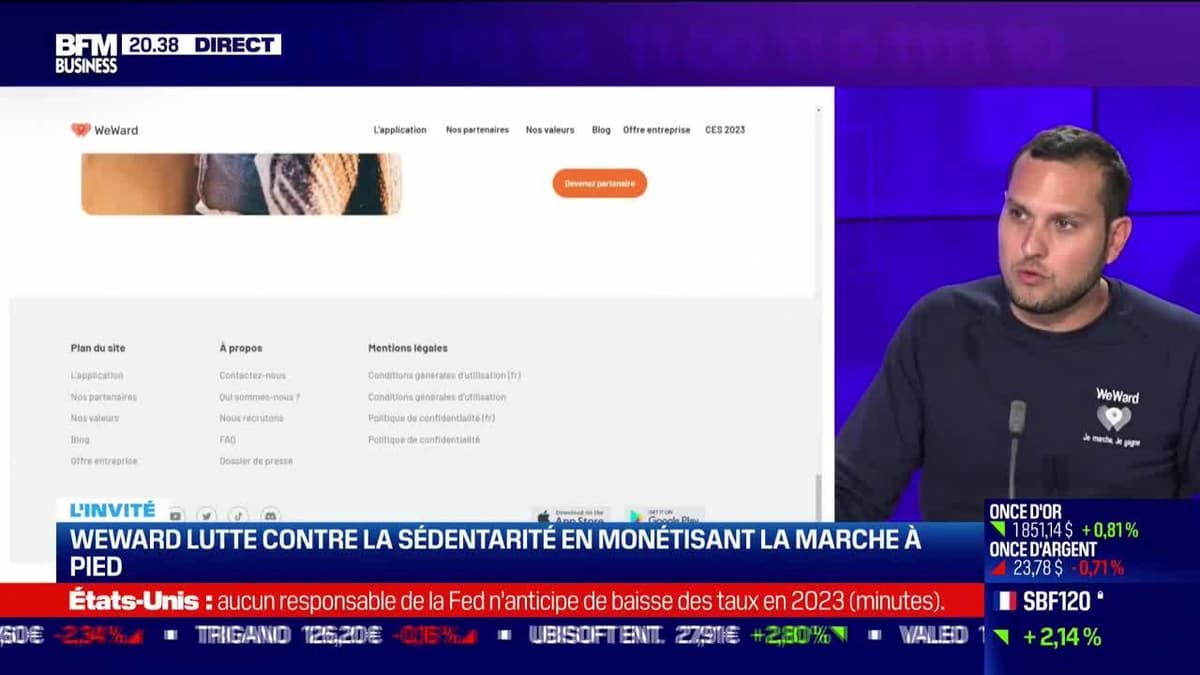The width and height of the screenshot is (1200, 675).
Task: Click the French flag next to SBF120
Action: click(x=1005, y=601)
